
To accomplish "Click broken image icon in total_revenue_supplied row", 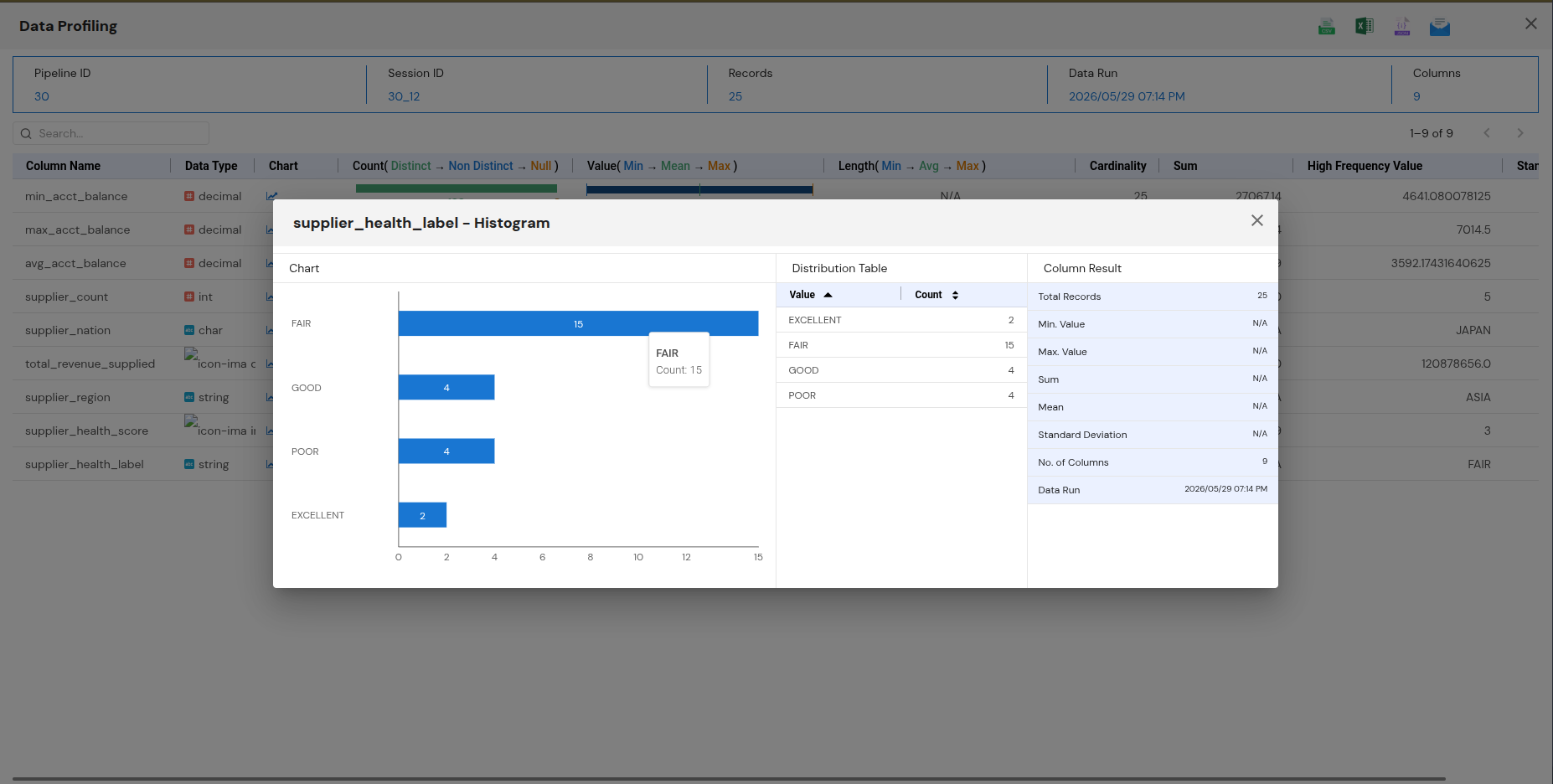I will click(191, 354).
